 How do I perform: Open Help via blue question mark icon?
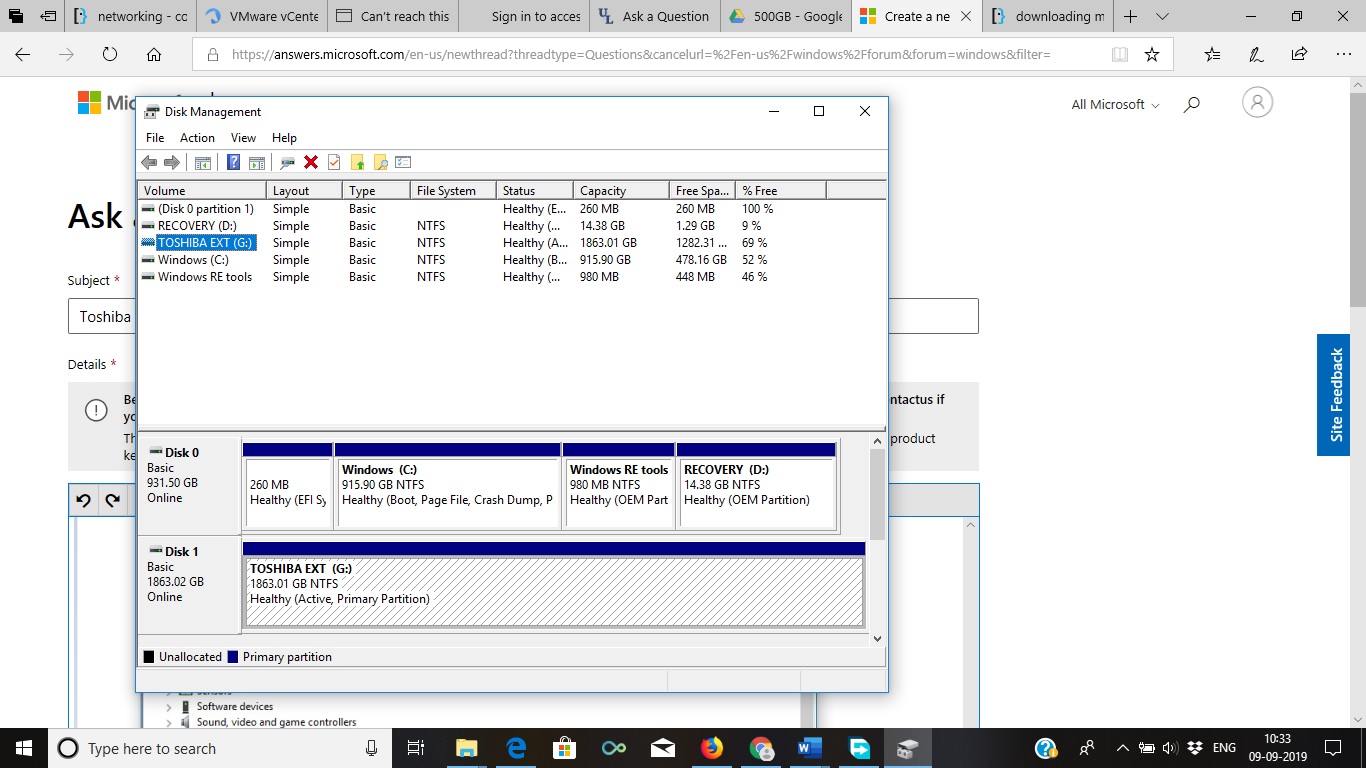[233, 162]
